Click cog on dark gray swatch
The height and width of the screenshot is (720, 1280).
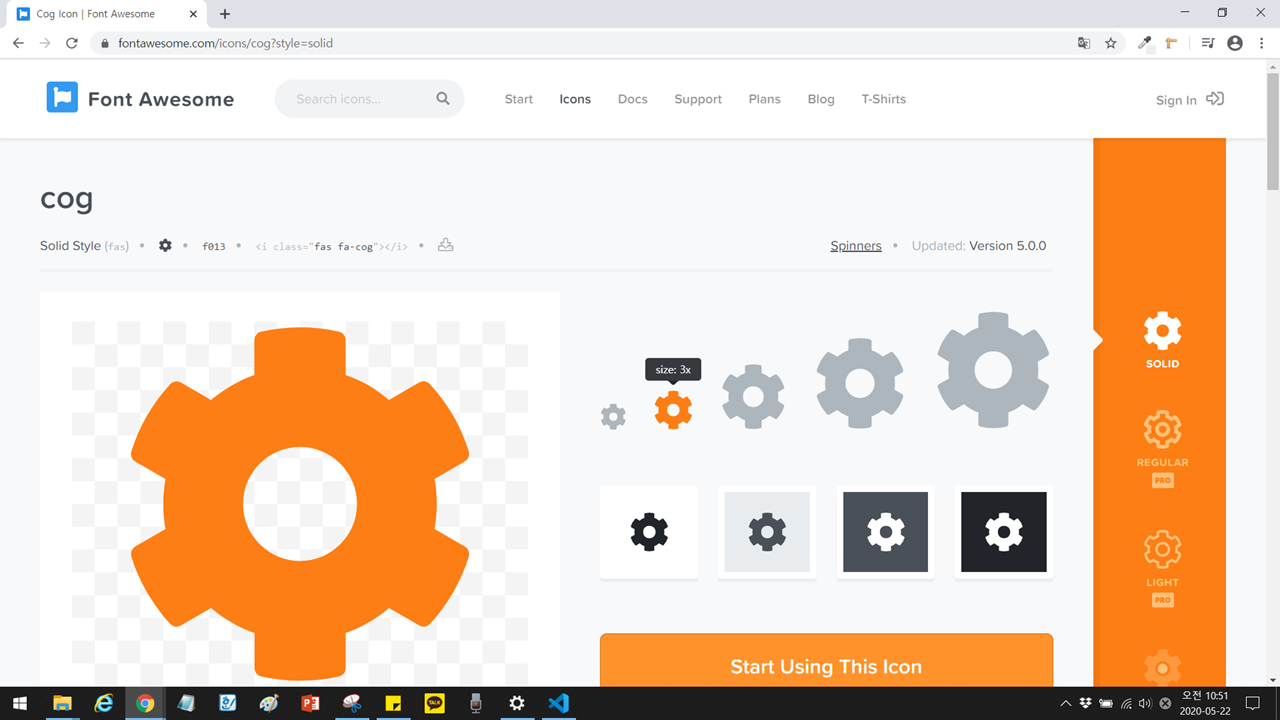pyautogui.click(x=885, y=532)
